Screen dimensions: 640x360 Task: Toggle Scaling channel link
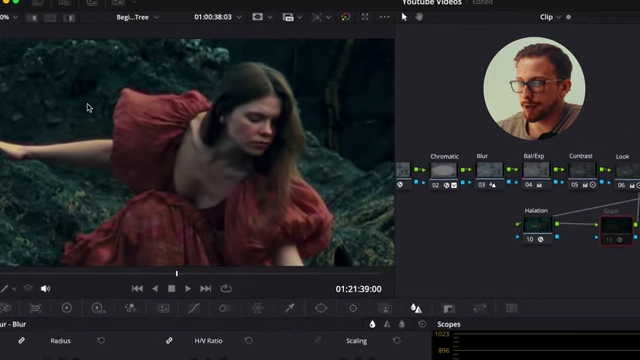click(318, 340)
